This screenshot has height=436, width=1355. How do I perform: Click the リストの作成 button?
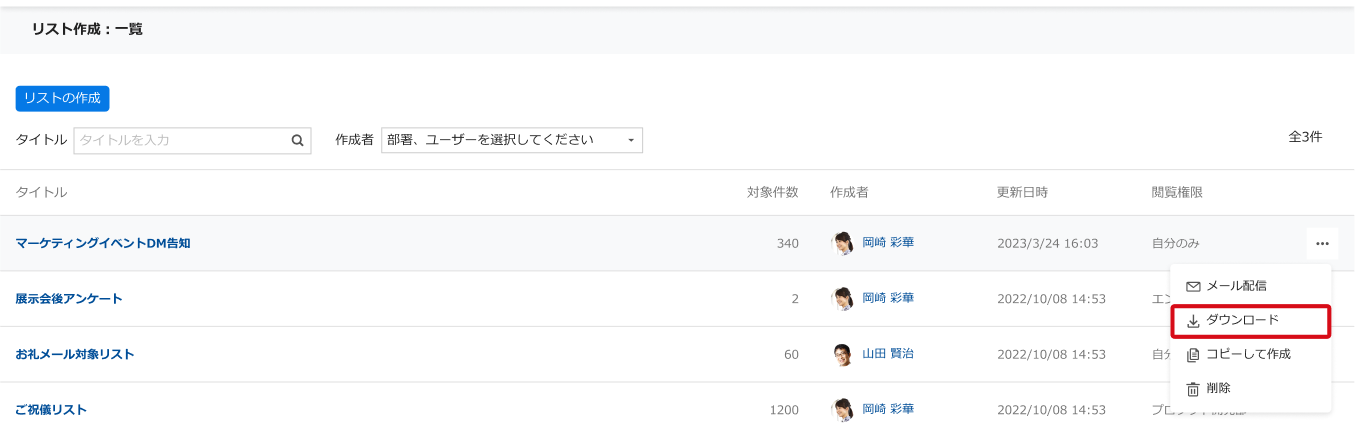pyautogui.click(x=62, y=98)
